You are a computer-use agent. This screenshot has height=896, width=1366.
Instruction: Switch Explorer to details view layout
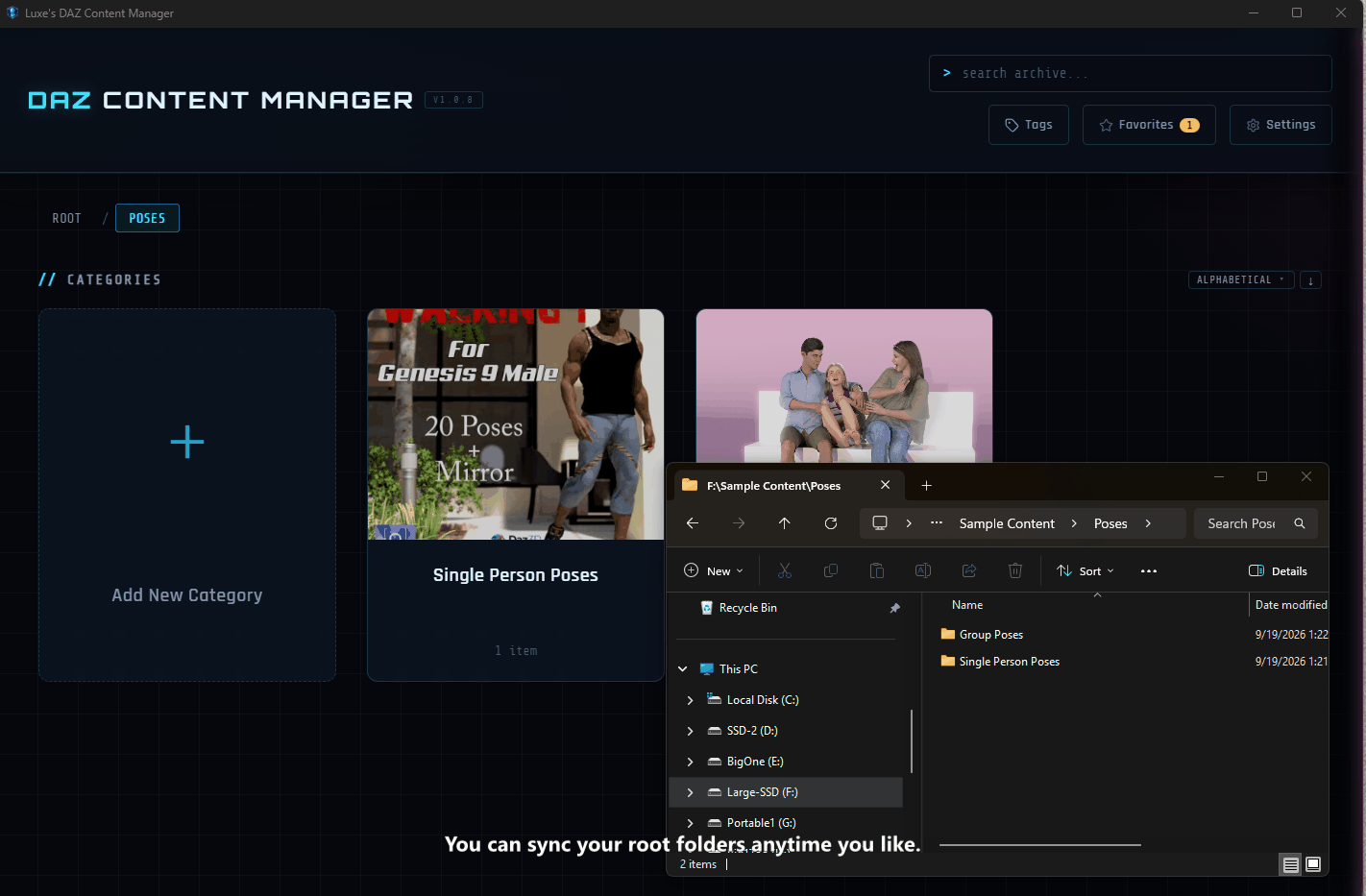(1291, 864)
